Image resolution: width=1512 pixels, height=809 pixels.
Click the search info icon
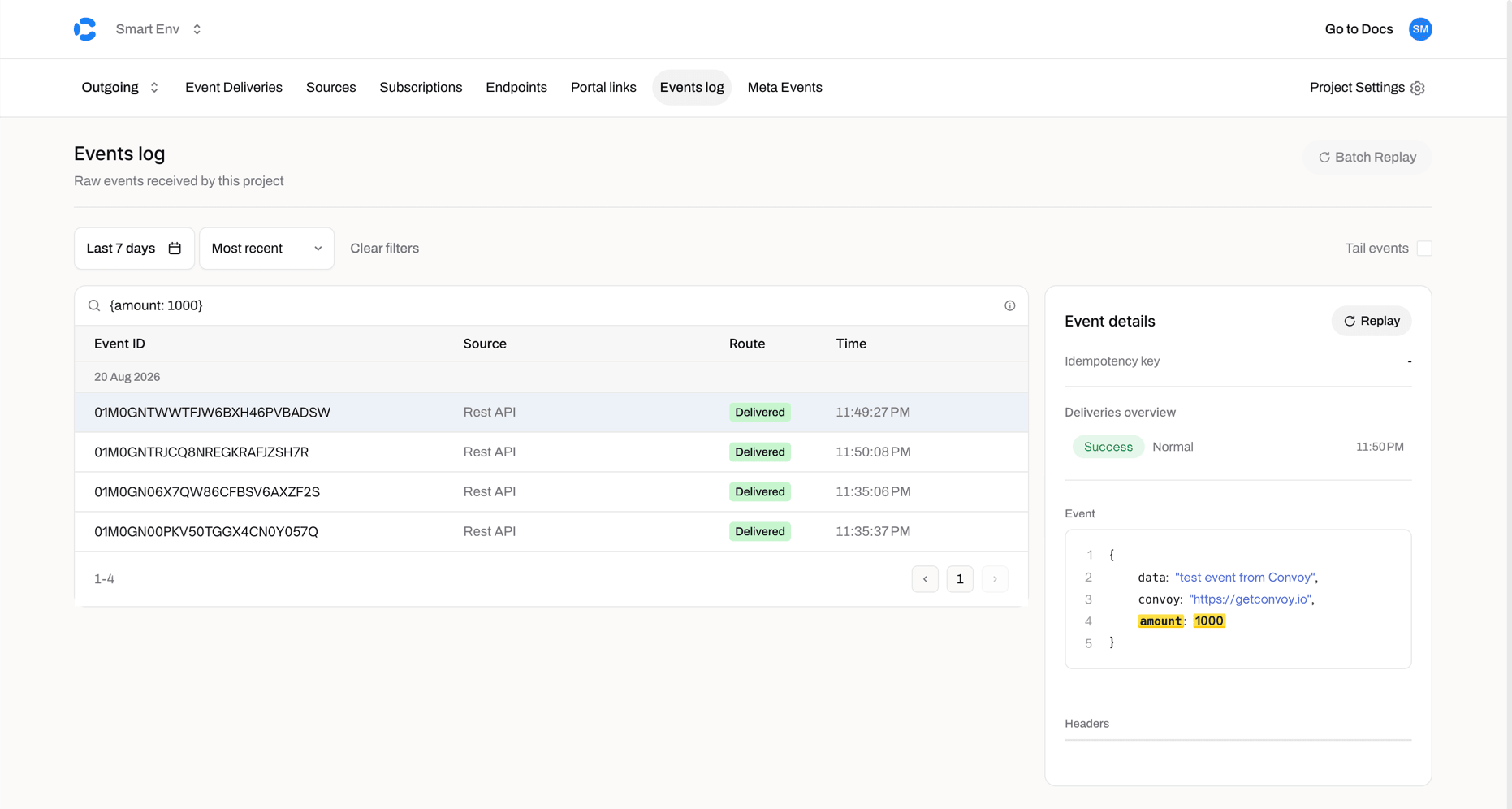pyautogui.click(x=1009, y=305)
